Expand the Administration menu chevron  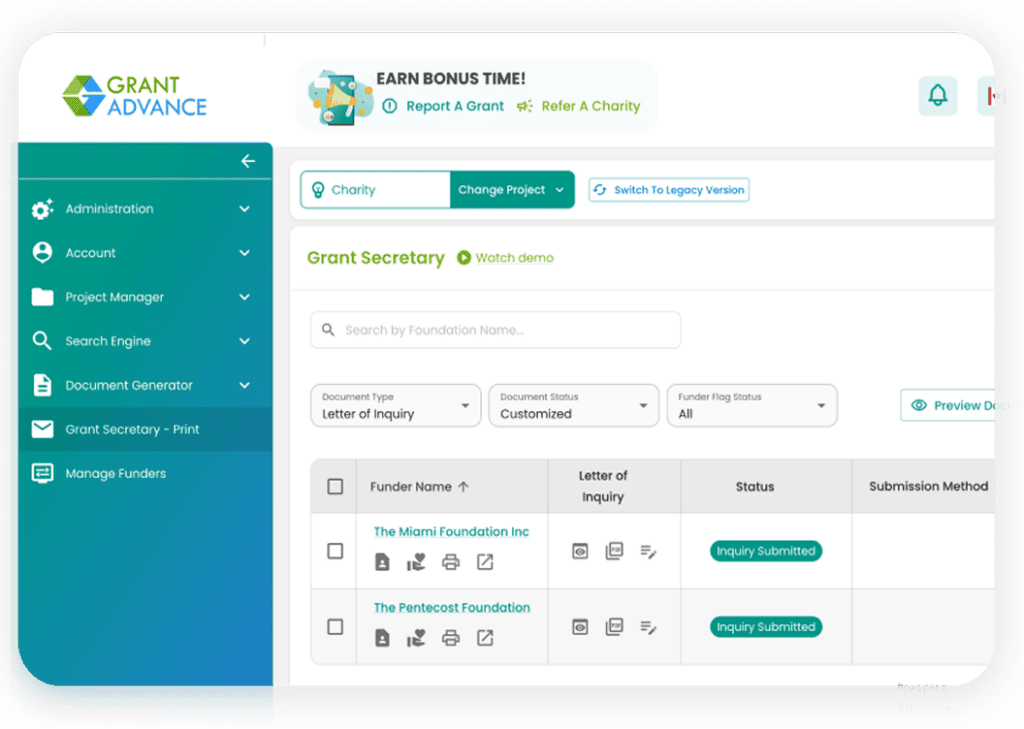pyautogui.click(x=244, y=209)
